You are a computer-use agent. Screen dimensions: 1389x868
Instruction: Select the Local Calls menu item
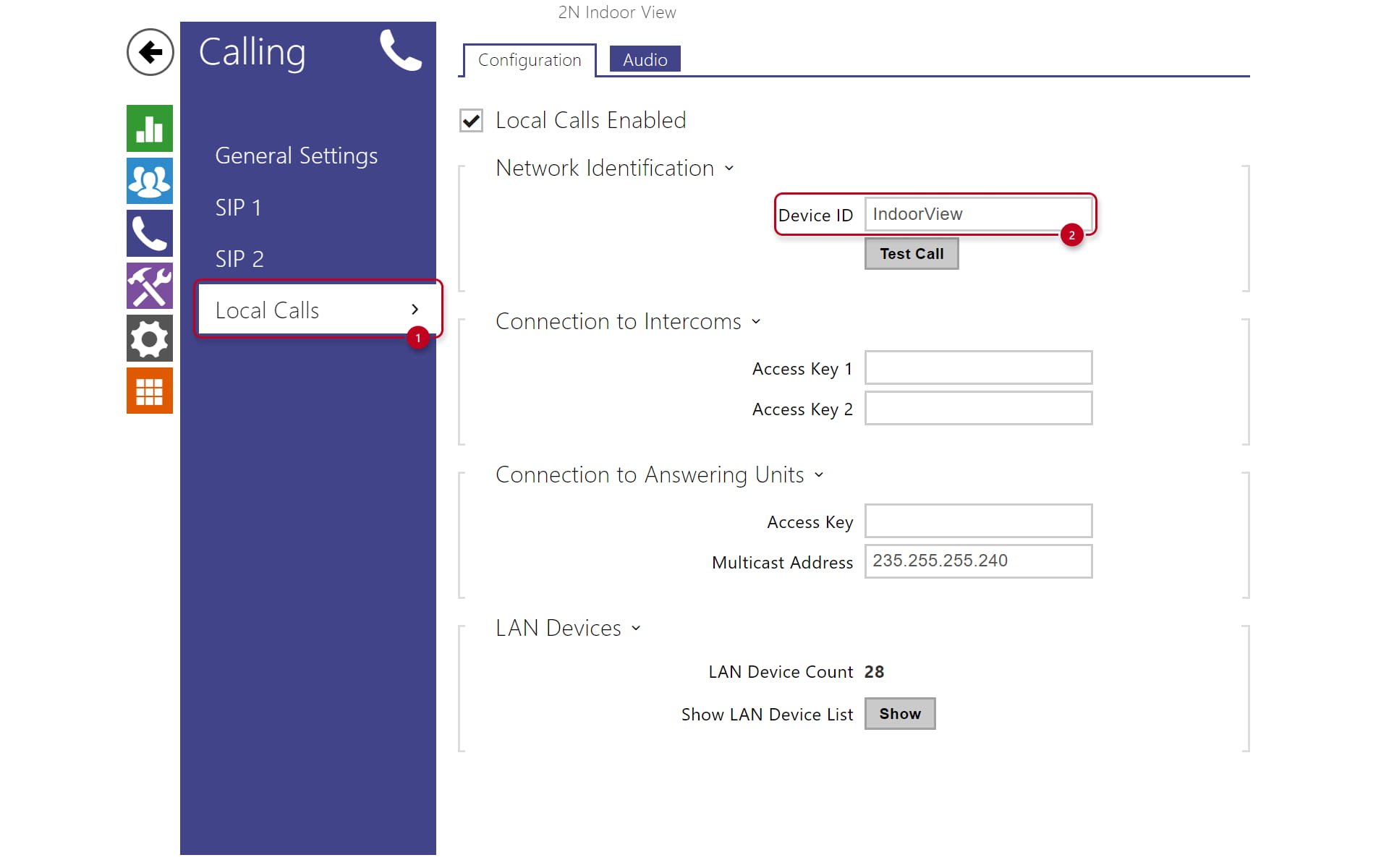tap(317, 310)
